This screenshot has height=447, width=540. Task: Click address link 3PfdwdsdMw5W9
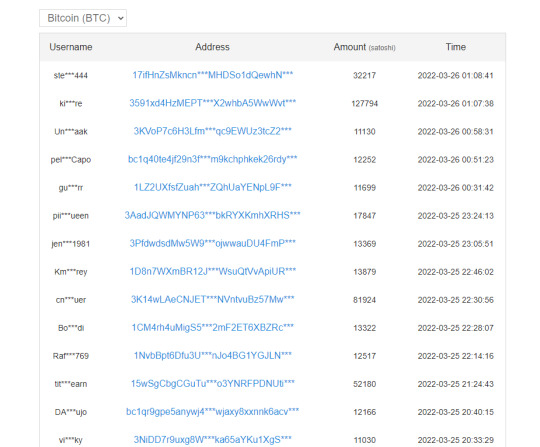click(212, 243)
